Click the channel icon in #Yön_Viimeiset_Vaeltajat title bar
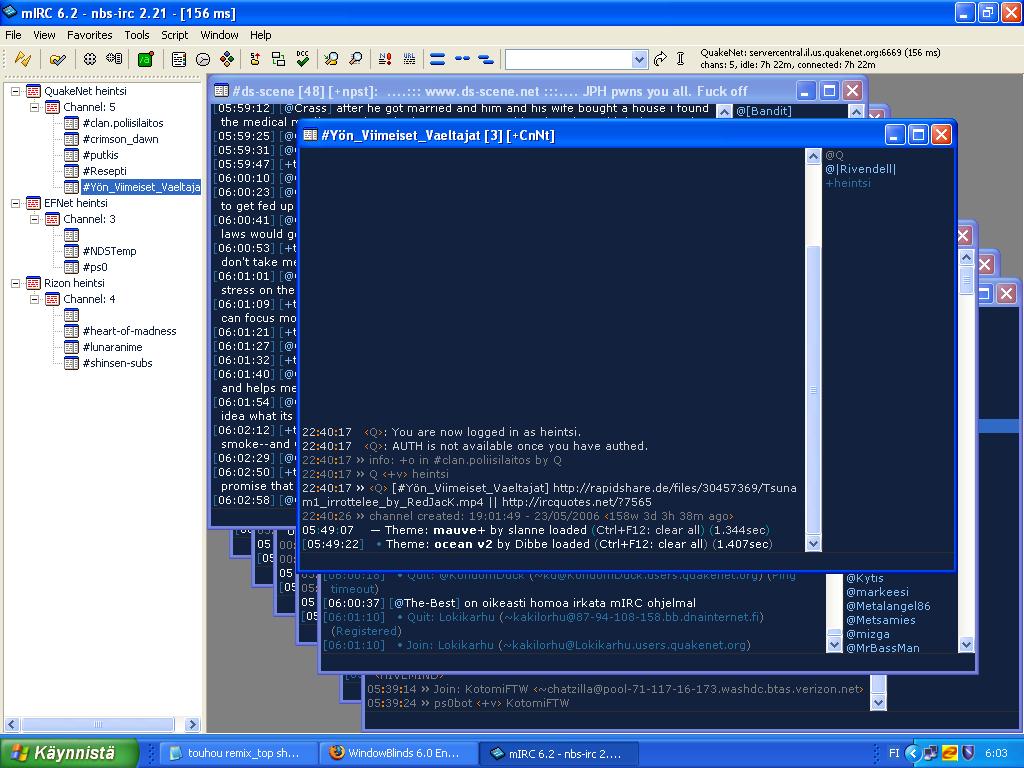Screen dimensions: 1024x768 [x=311, y=135]
